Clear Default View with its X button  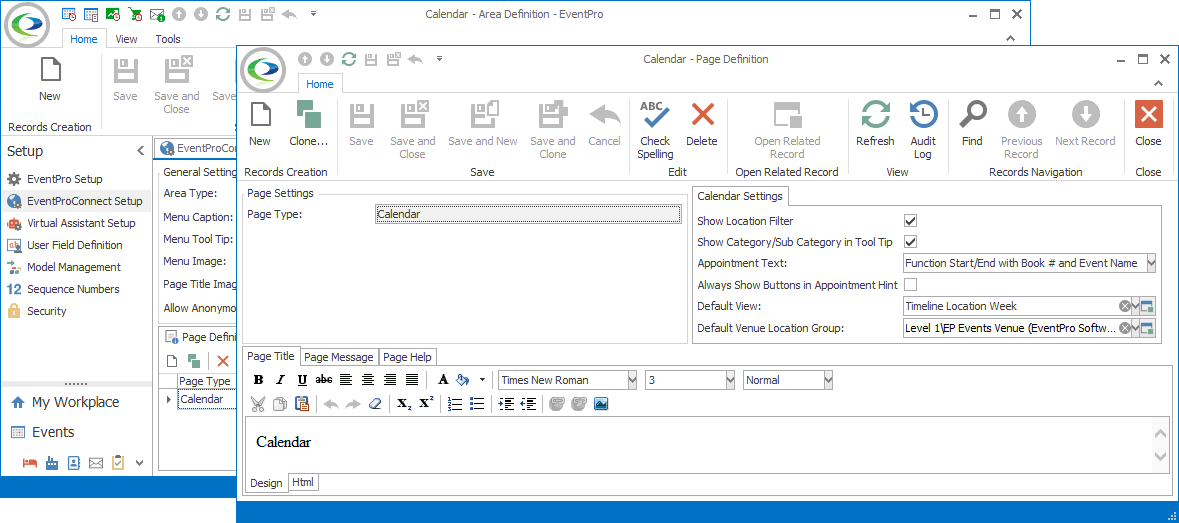(x=1124, y=307)
